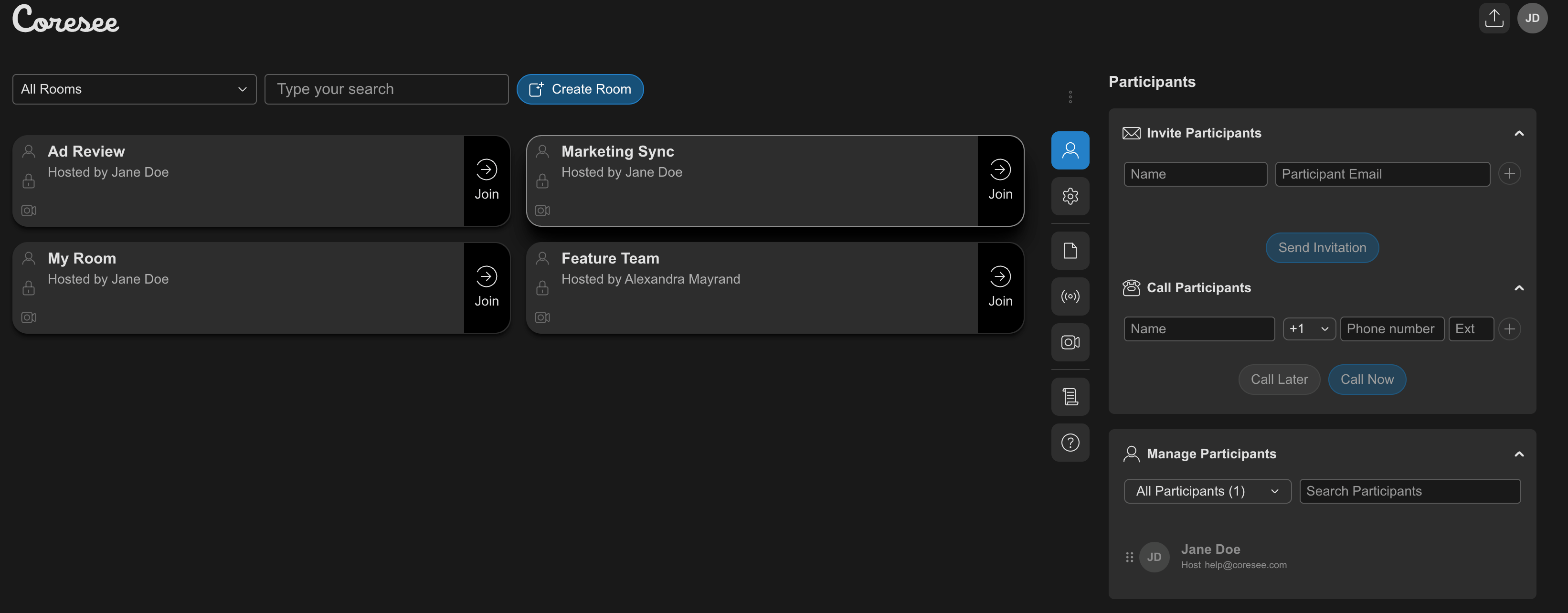Open the Recording camera panel icon

[x=1070, y=342]
